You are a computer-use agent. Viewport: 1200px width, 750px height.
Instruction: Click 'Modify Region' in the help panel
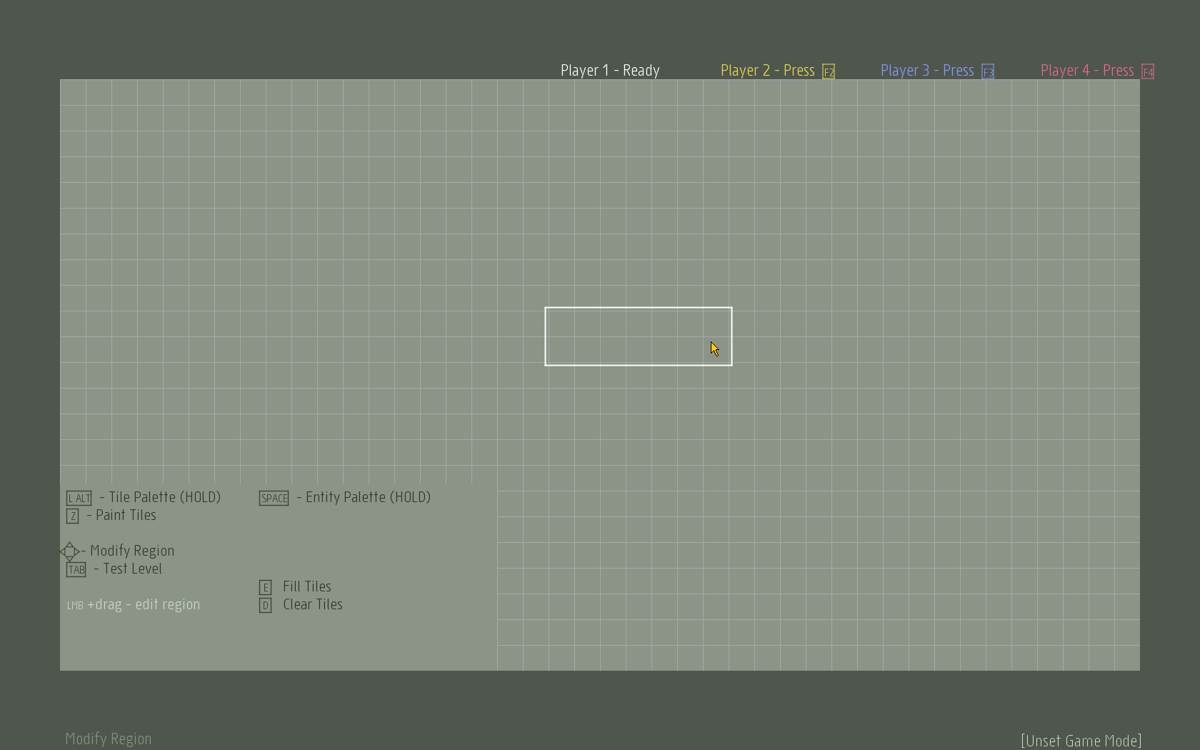click(x=132, y=551)
